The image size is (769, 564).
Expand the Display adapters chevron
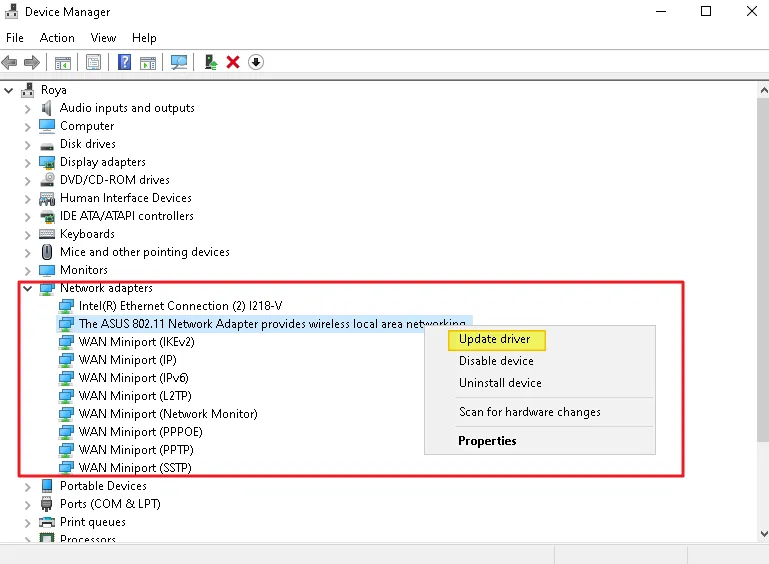pyautogui.click(x=28, y=163)
